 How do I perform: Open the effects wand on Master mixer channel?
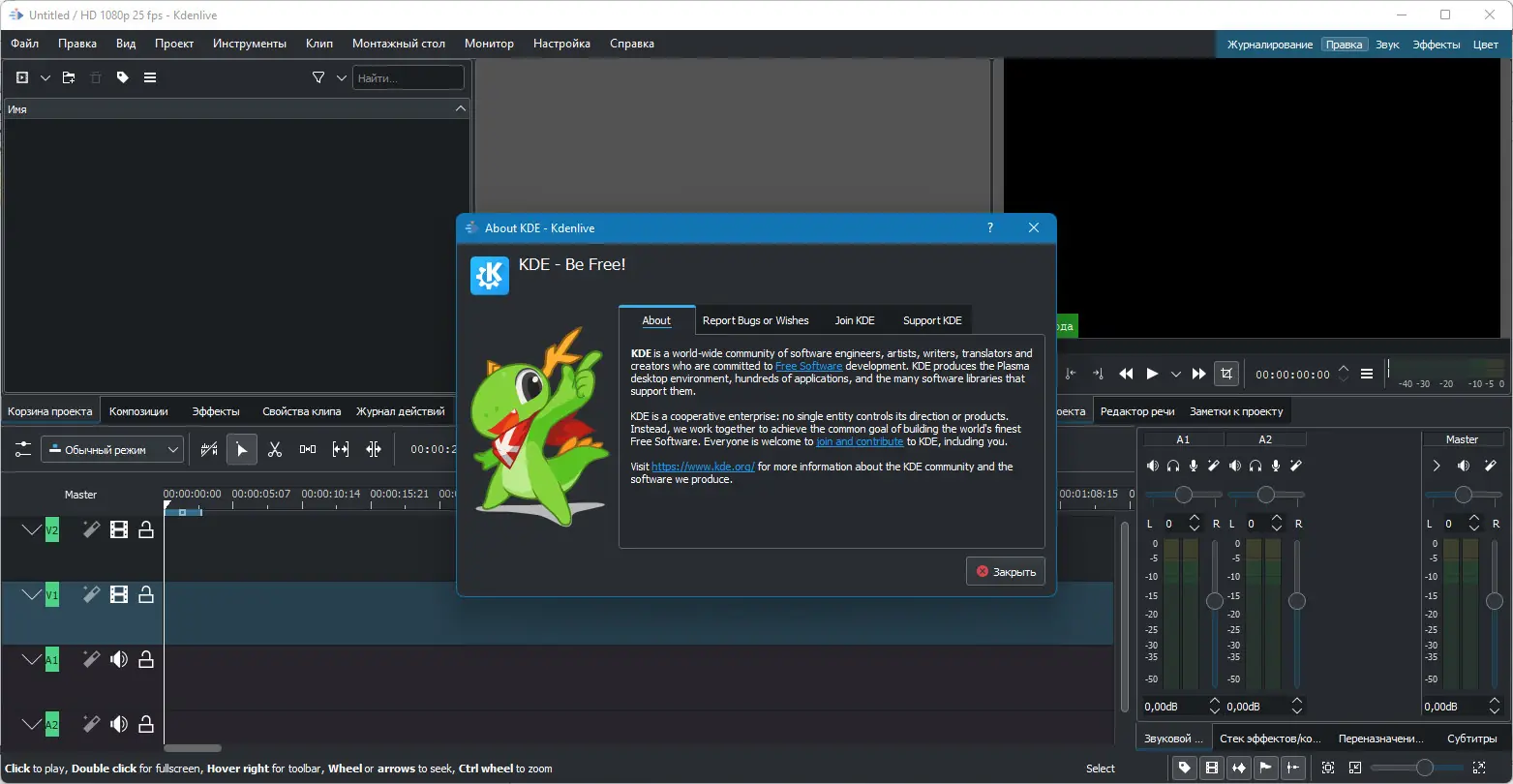(1491, 466)
